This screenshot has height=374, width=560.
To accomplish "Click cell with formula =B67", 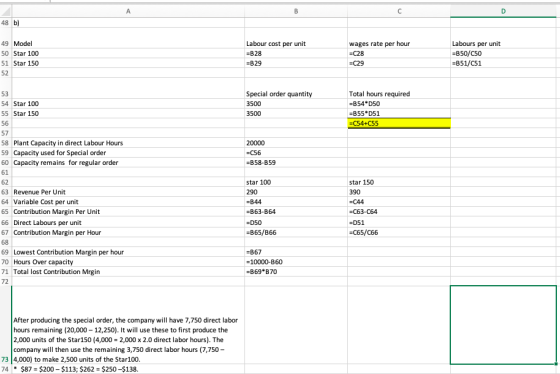I will (x=296, y=252).
